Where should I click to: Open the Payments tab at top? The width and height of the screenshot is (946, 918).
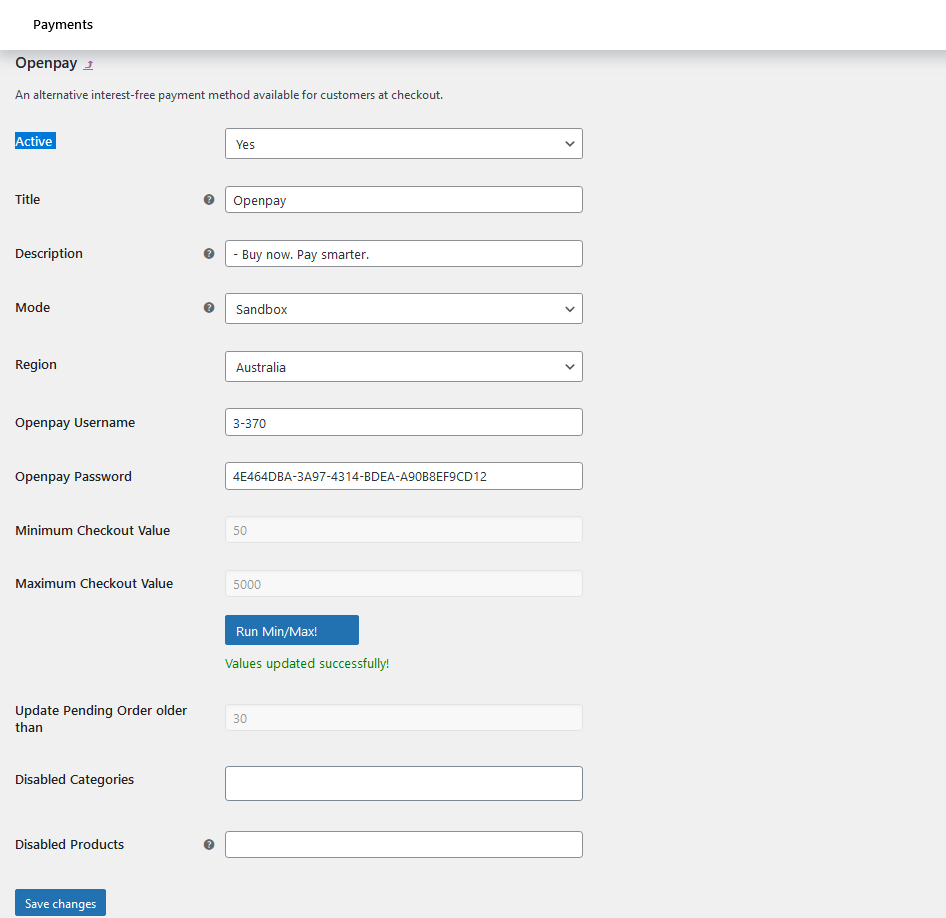63,24
